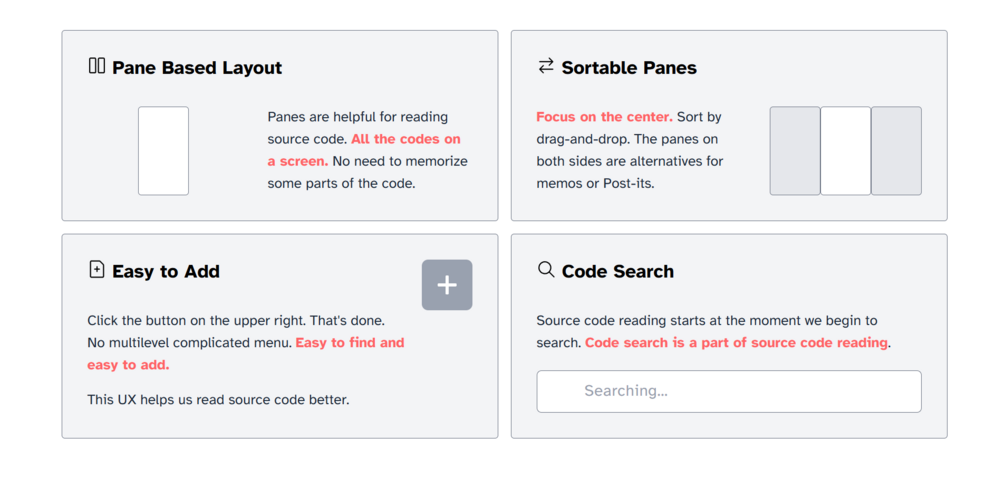Click "This UX helps us read" sentence
Viewport: 1005px width, 496px height.
pos(218,400)
